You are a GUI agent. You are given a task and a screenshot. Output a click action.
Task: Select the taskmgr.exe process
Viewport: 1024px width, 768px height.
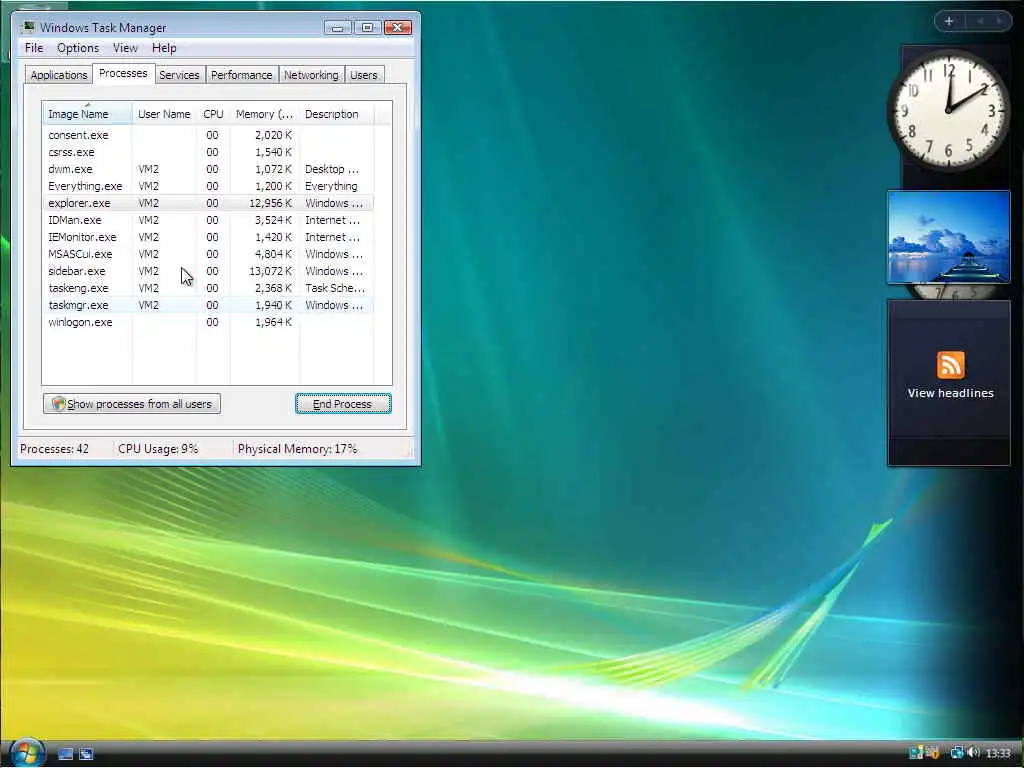tap(208, 305)
